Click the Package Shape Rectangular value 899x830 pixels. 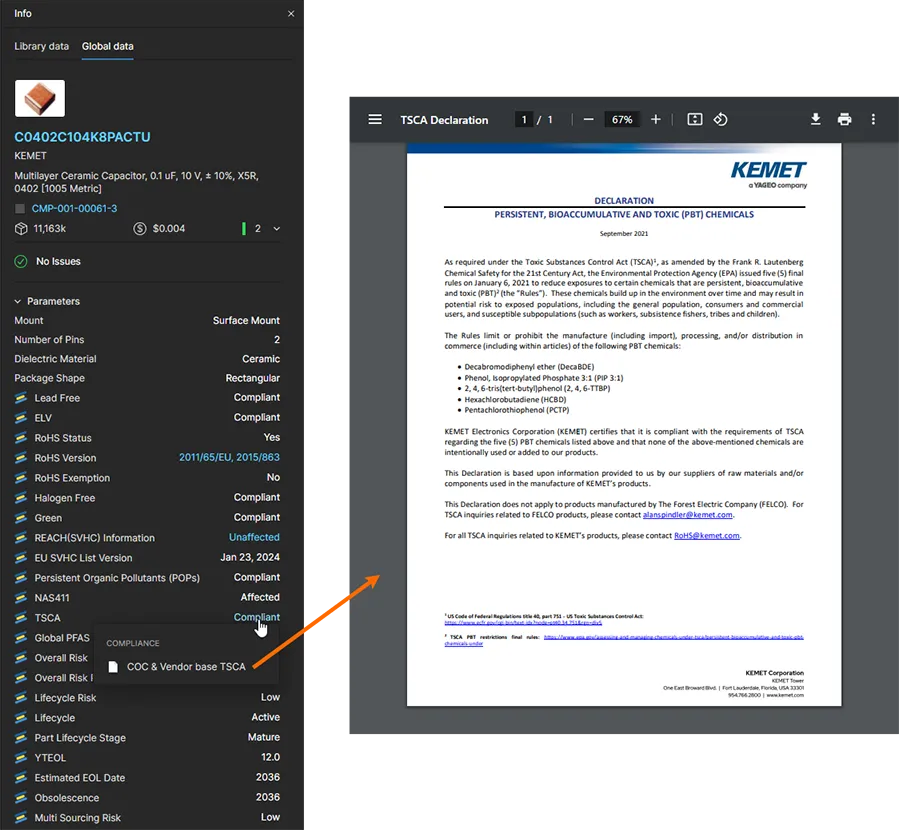point(252,378)
